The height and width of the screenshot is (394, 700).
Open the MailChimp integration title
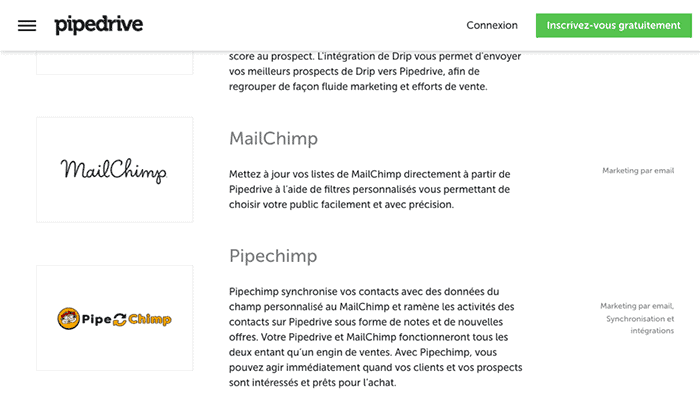tap(274, 138)
